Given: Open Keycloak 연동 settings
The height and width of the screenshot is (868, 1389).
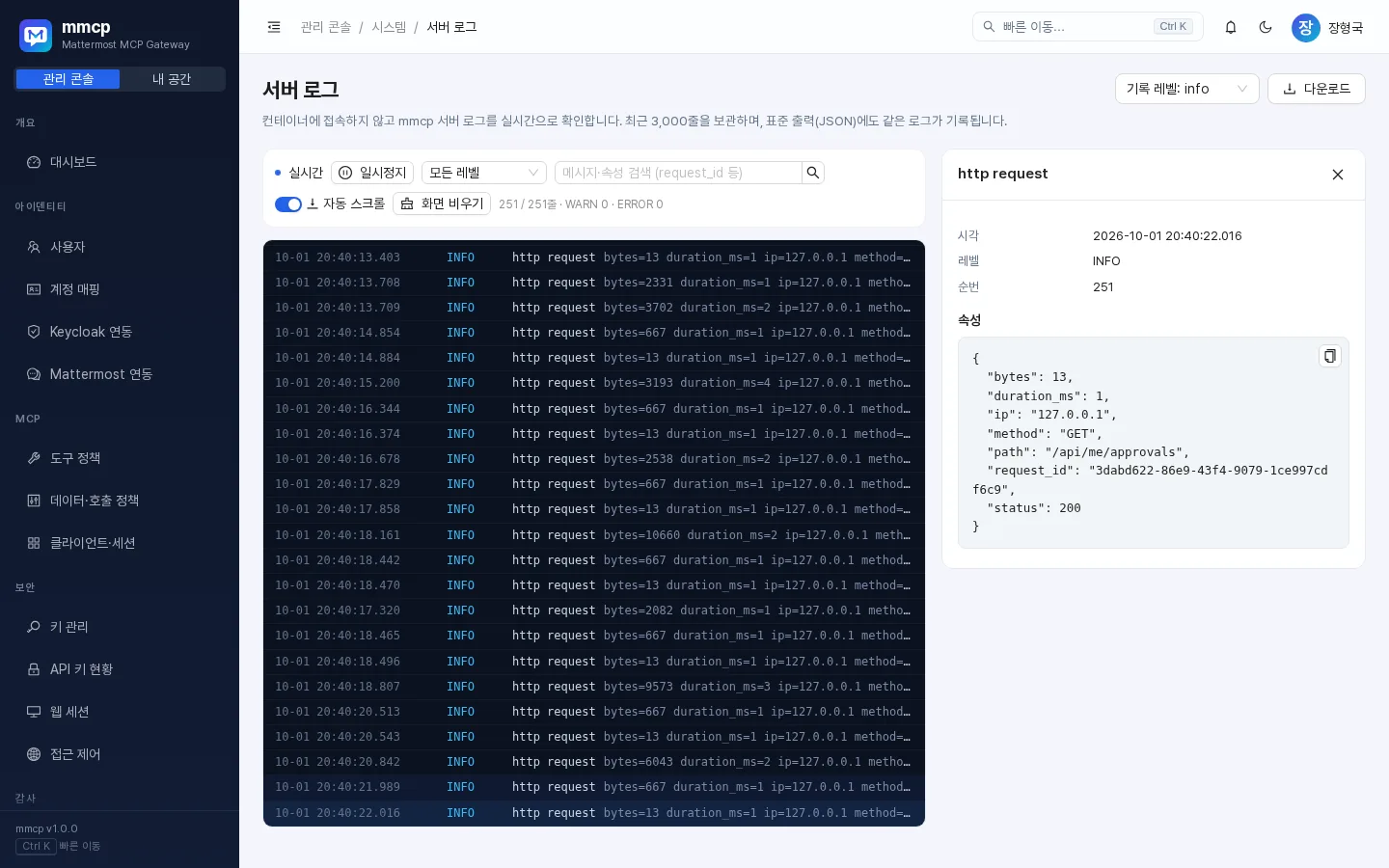Looking at the screenshot, I should point(120,332).
